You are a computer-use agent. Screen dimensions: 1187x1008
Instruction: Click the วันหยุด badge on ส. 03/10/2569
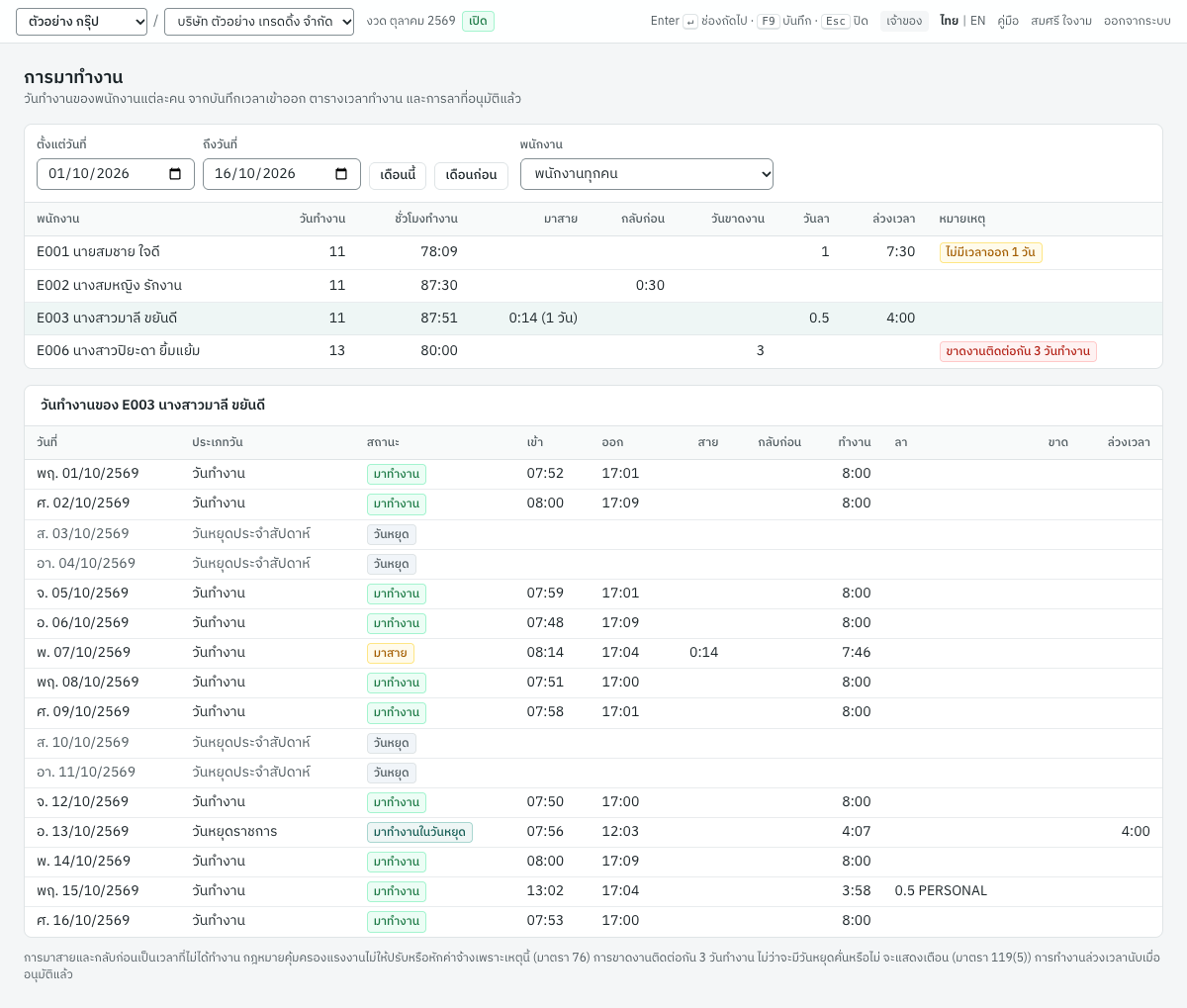tap(392, 534)
